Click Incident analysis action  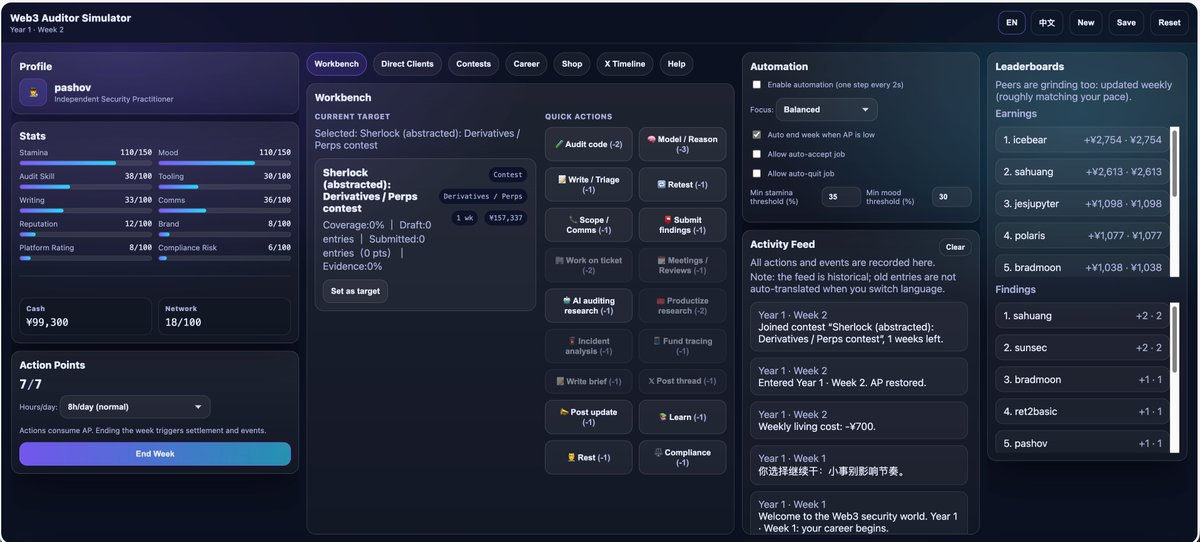588,346
